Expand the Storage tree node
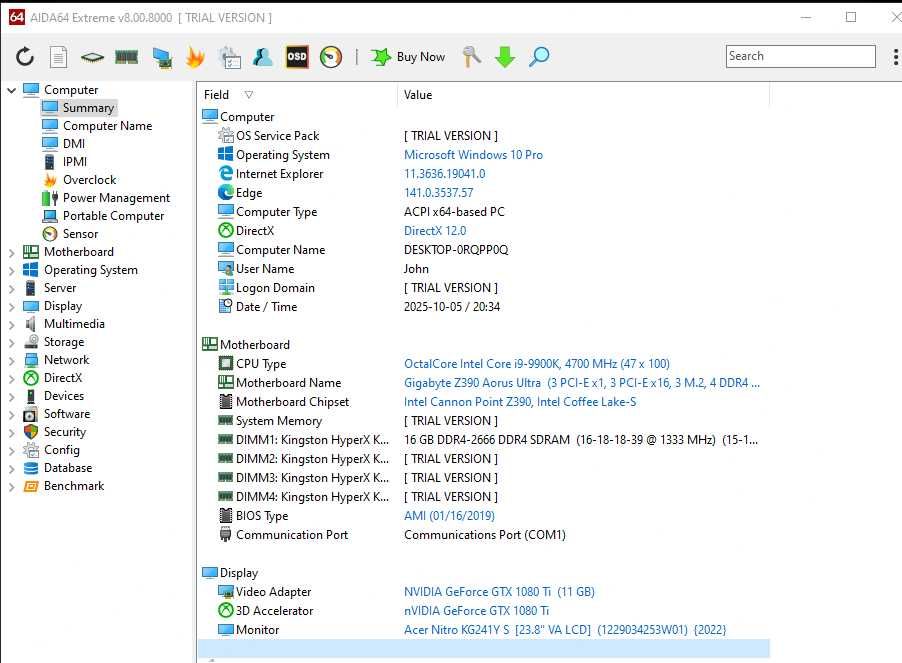The height and width of the screenshot is (663, 902). [11, 342]
